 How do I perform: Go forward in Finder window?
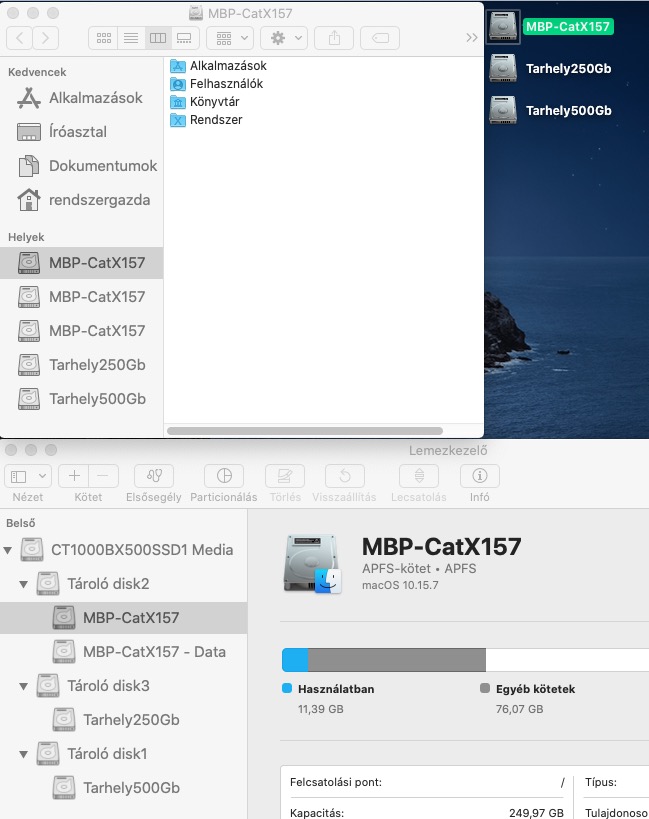(x=45, y=38)
